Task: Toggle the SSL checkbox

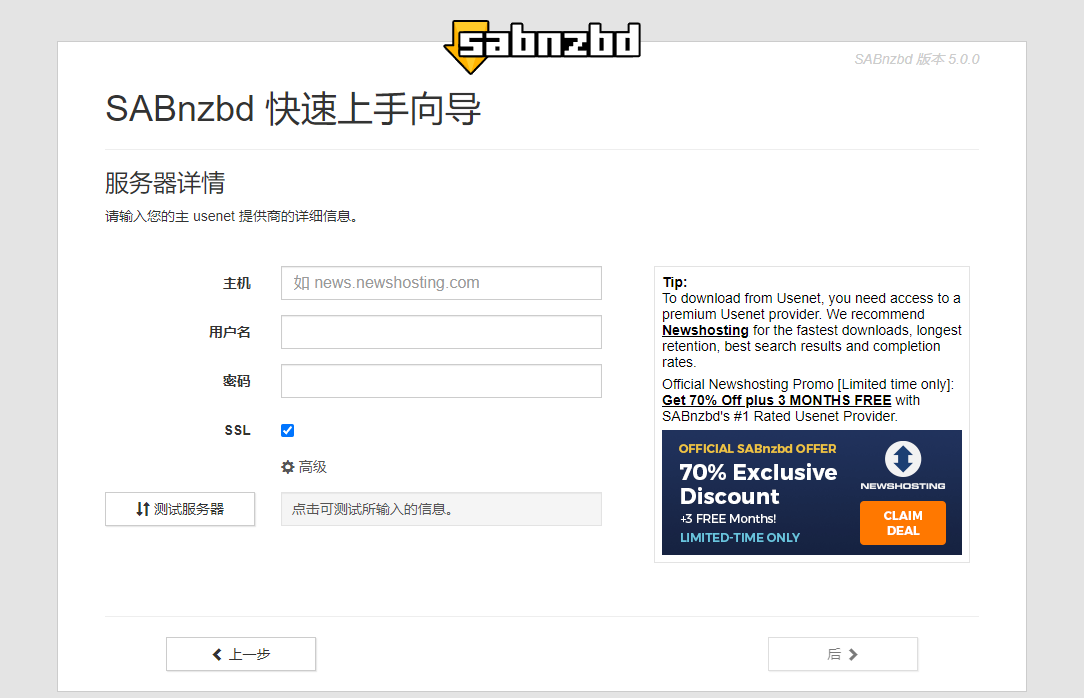Action: (x=288, y=431)
